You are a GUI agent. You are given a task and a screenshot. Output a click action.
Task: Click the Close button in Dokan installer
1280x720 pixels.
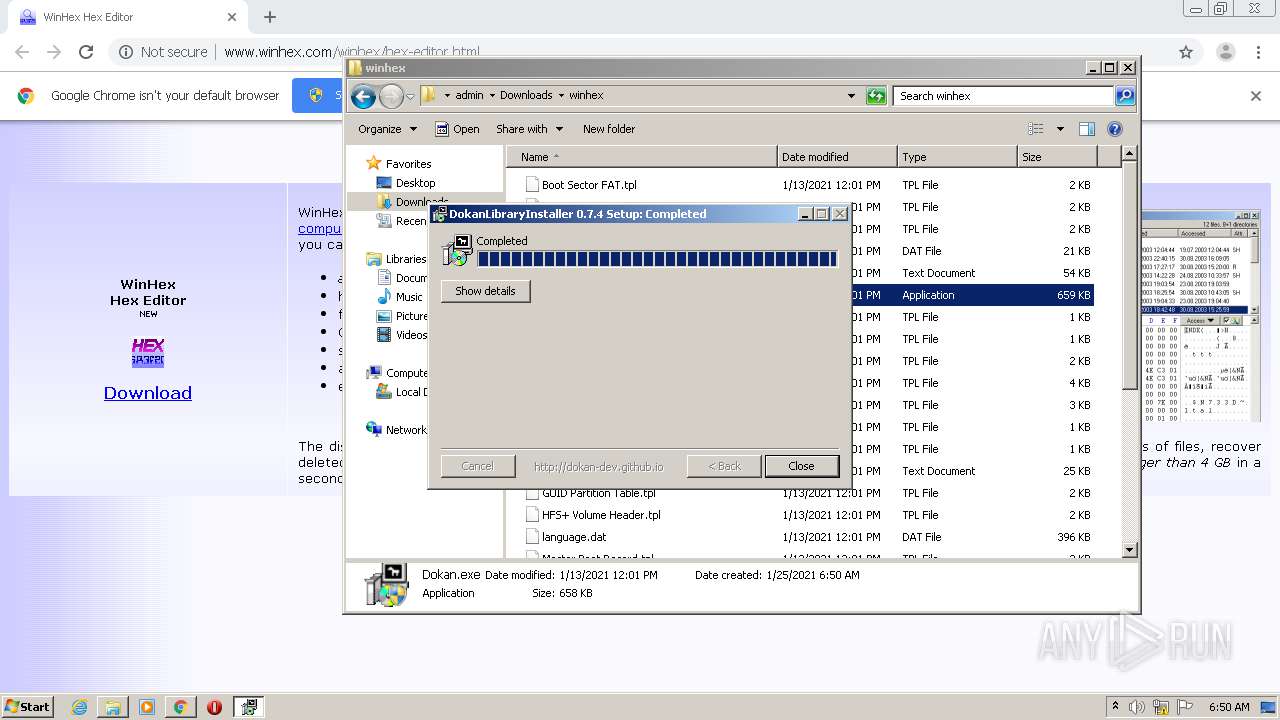[x=801, y=466]
